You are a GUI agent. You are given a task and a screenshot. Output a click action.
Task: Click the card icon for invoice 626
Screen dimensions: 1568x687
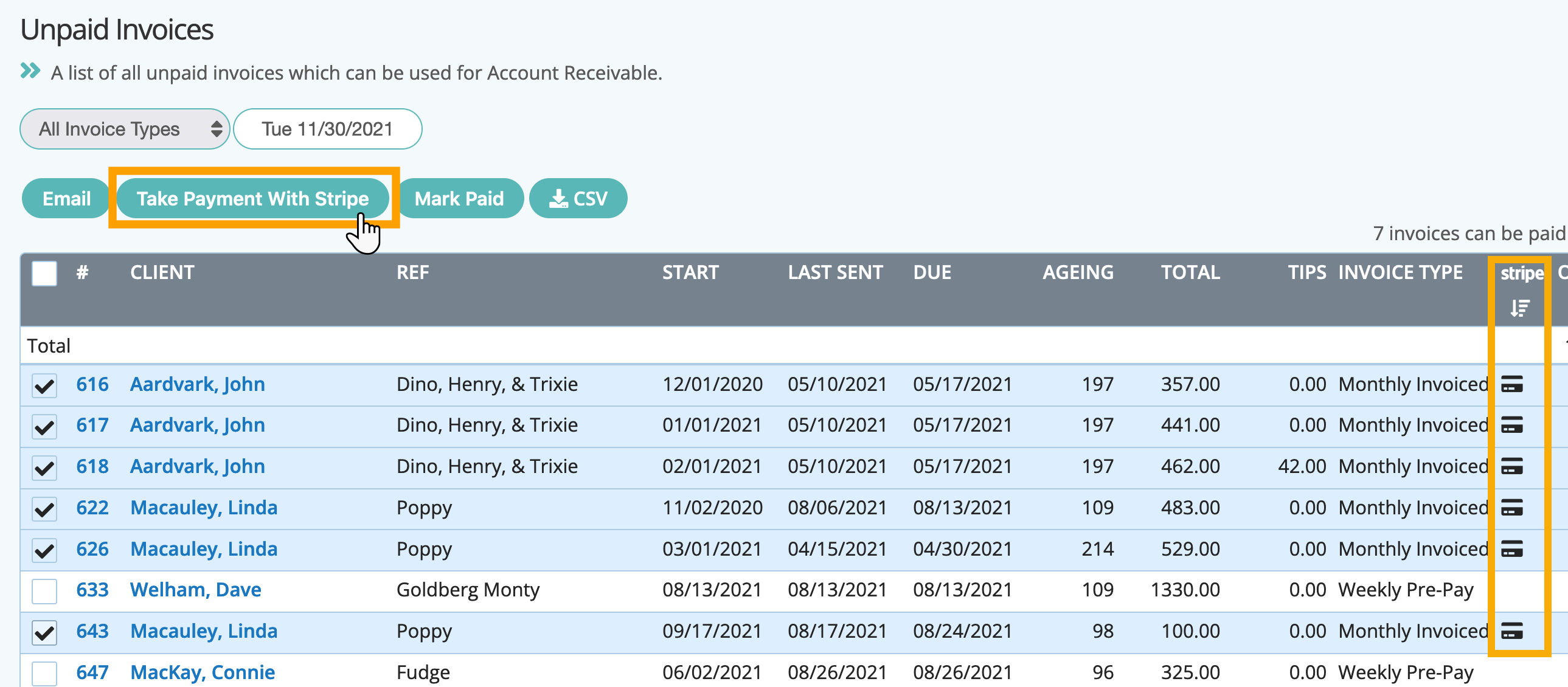1511,548
